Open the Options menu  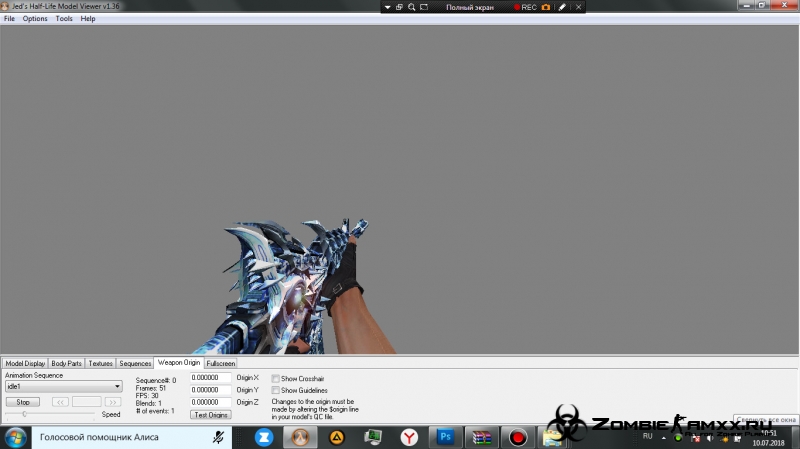click(35, 18)
